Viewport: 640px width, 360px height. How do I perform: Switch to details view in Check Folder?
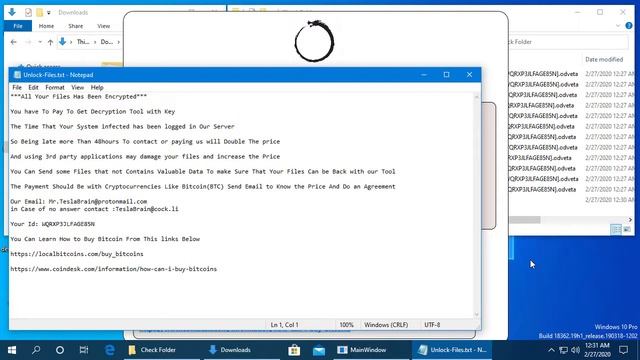tap(616, 229)
